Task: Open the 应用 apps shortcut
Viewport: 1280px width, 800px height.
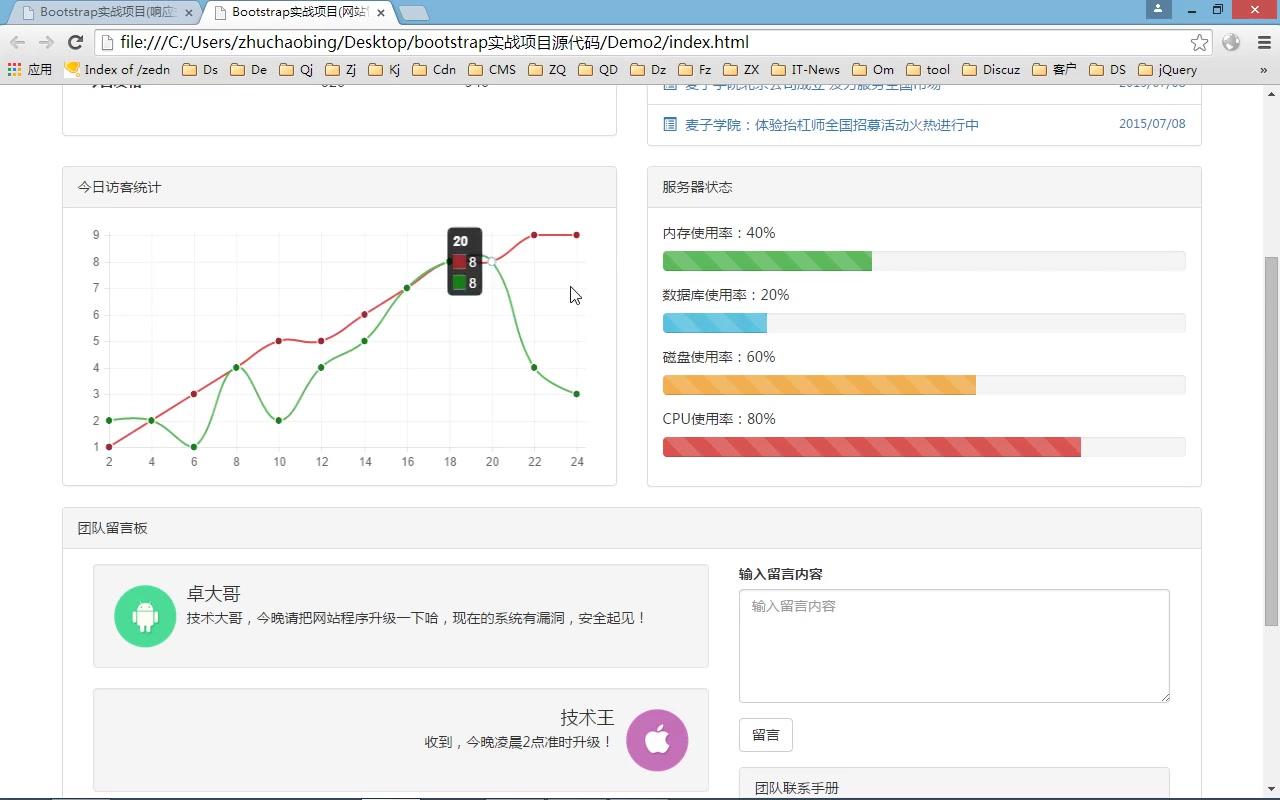Action: point(30,70)
